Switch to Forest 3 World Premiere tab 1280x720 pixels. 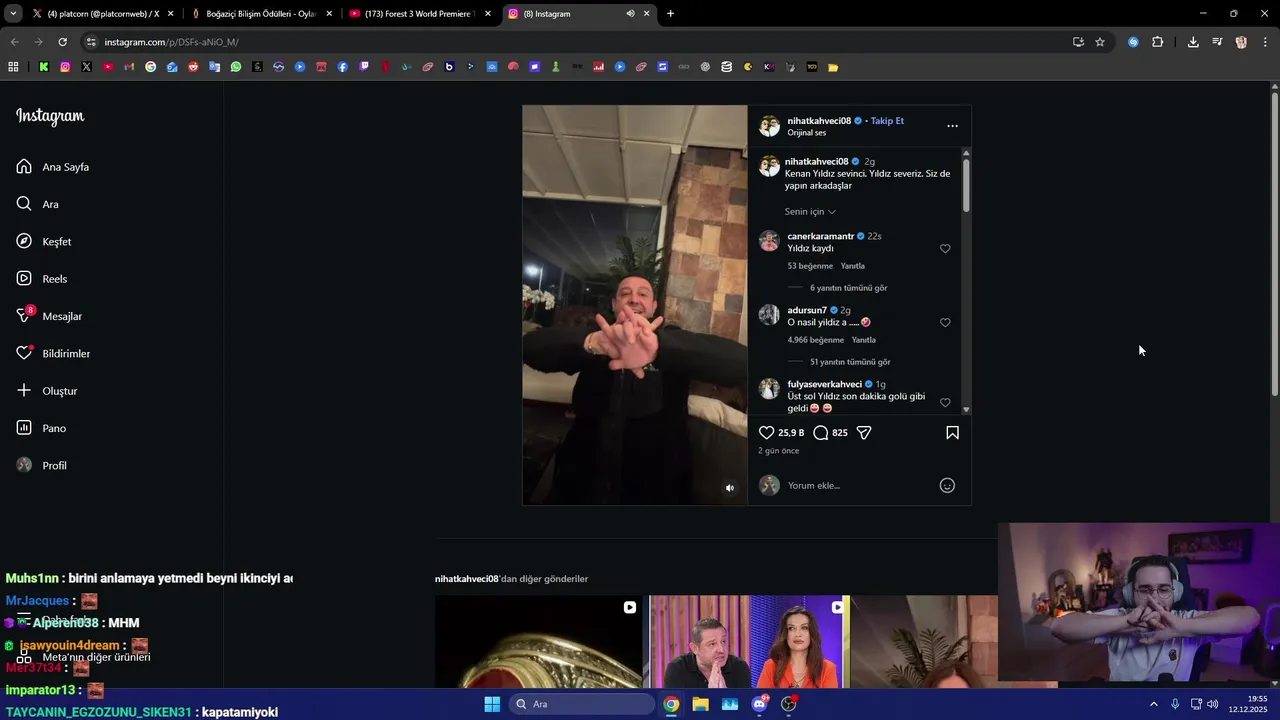coord(418,14)
